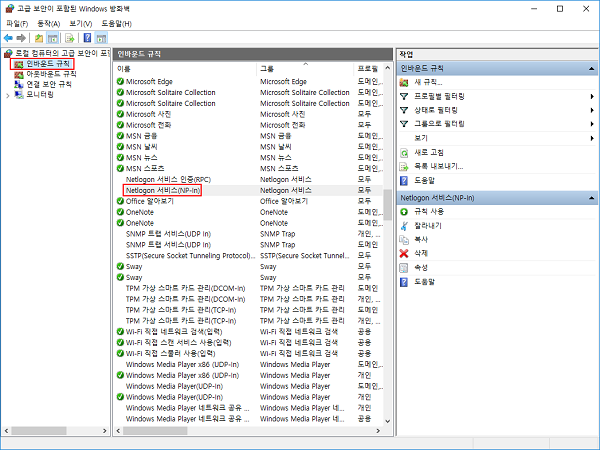The image size is (600, 450).
Task: Select the Microsoft 사진 rule
Action: point(249,114)
